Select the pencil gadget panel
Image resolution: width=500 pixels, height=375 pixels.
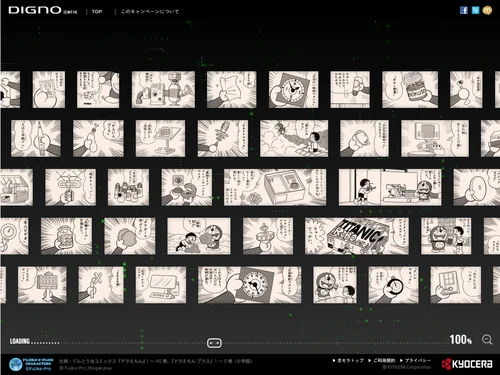[36, 138]
